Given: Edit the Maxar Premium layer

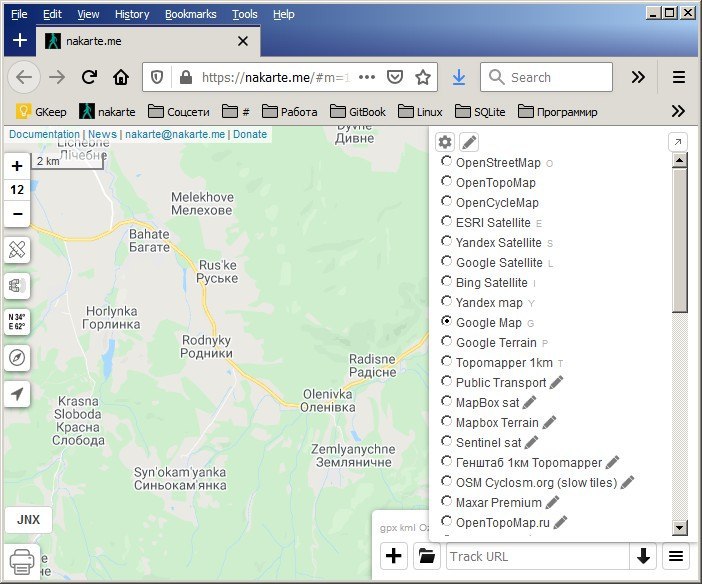Looking at the screenshot, I should tap(552, 502).
